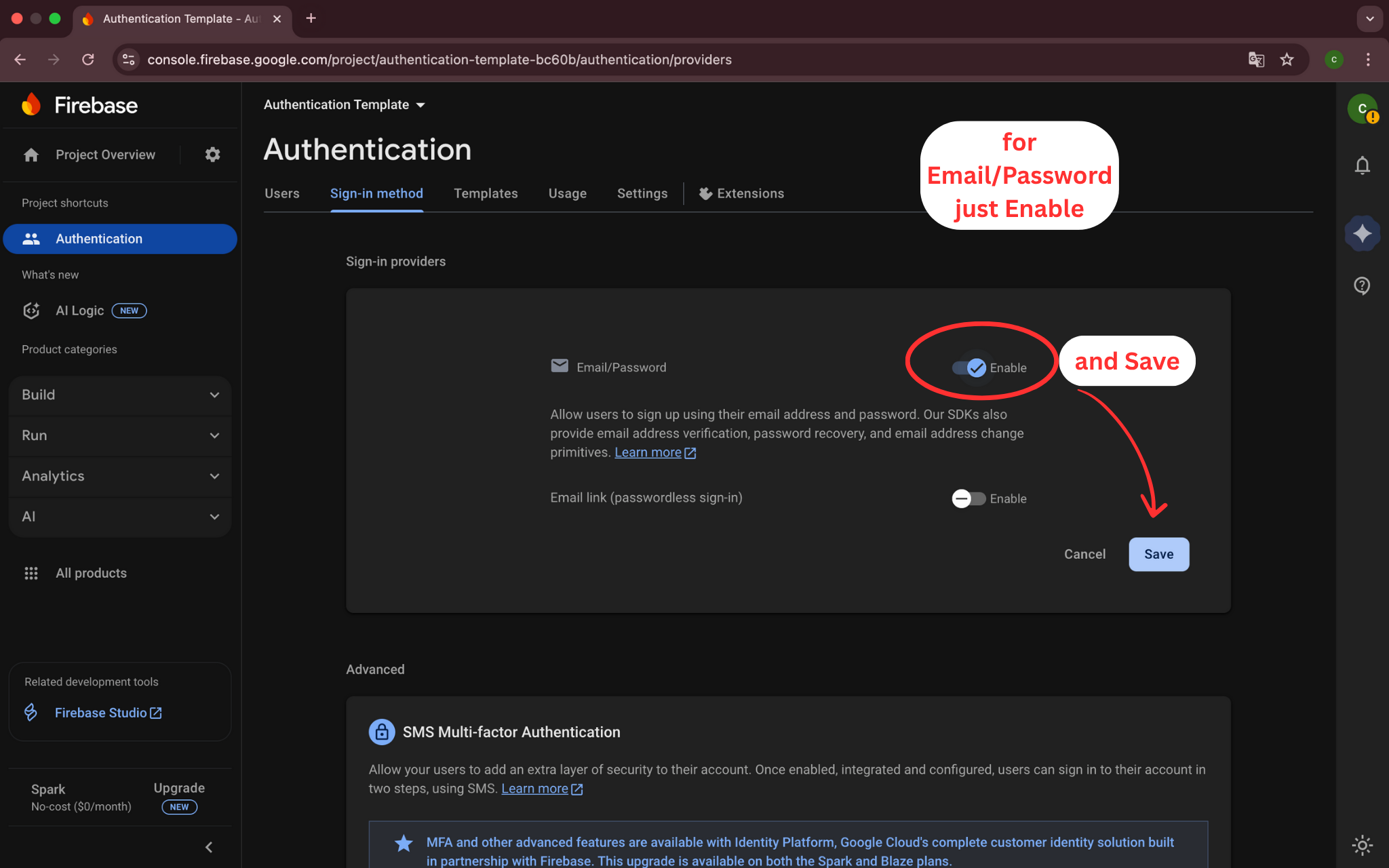Open the Gemini sparkle assistant icon
1389x868 pixels.
(x=1362, y=233)
